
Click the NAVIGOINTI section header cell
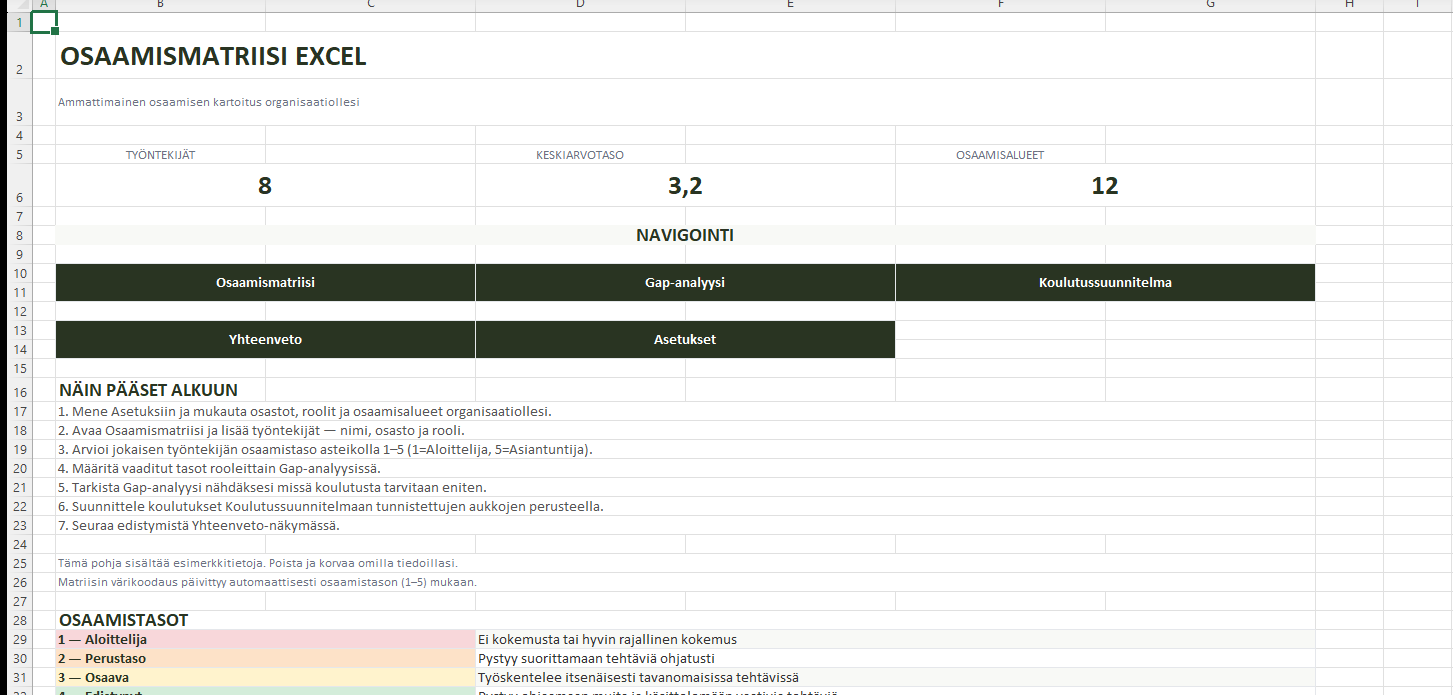(x=685, y=236)
